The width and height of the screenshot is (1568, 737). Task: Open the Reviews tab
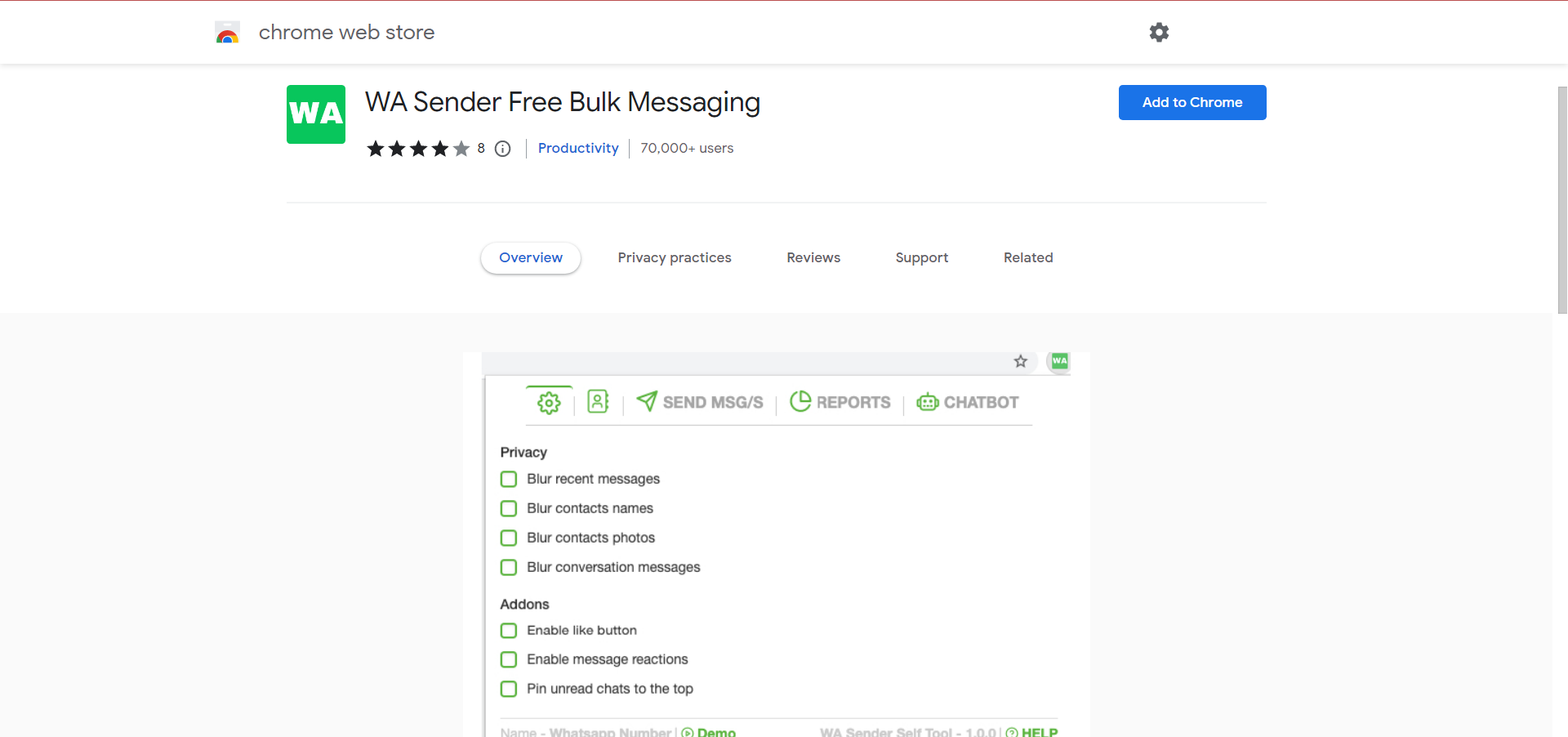(x=813, y=257)
